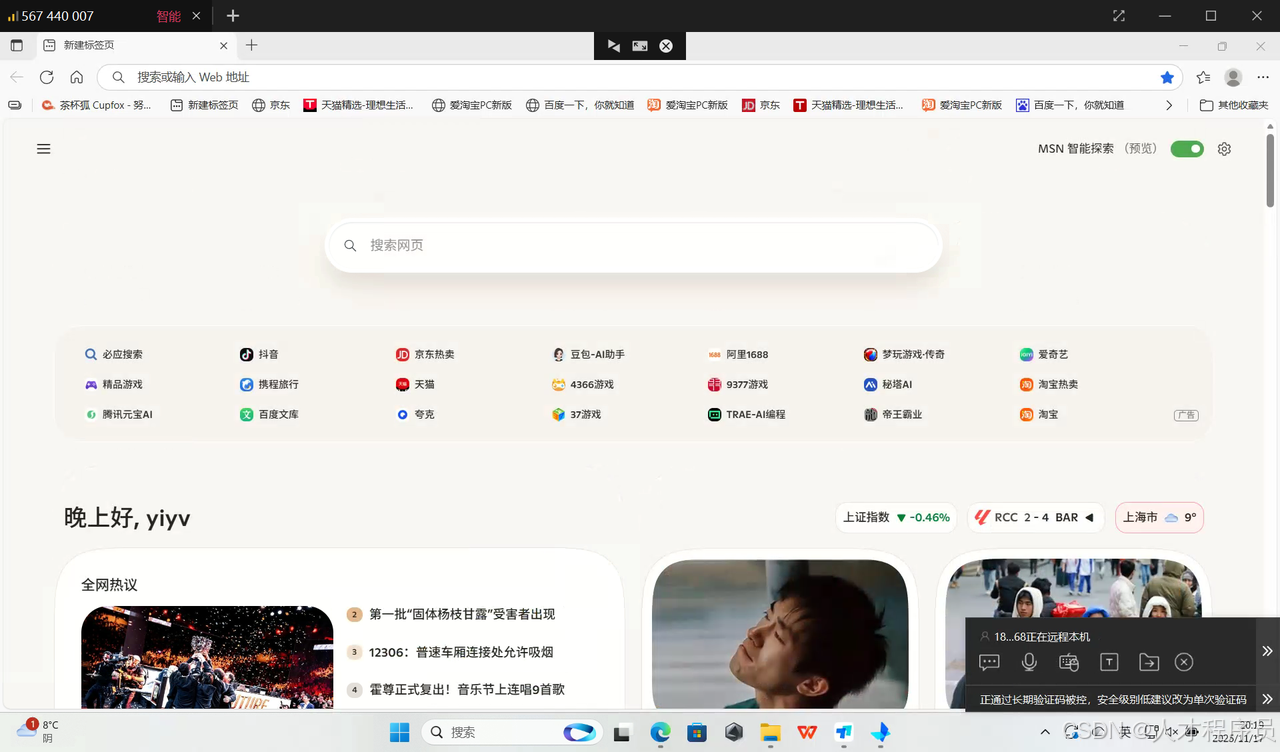
Task: Refresh the page with the reload icon
Action: (x=47, y=77)
